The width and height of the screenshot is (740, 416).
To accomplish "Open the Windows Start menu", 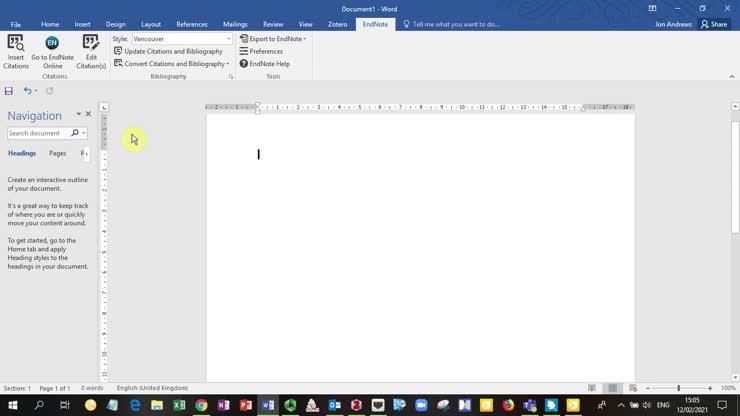I will point(13,405).
